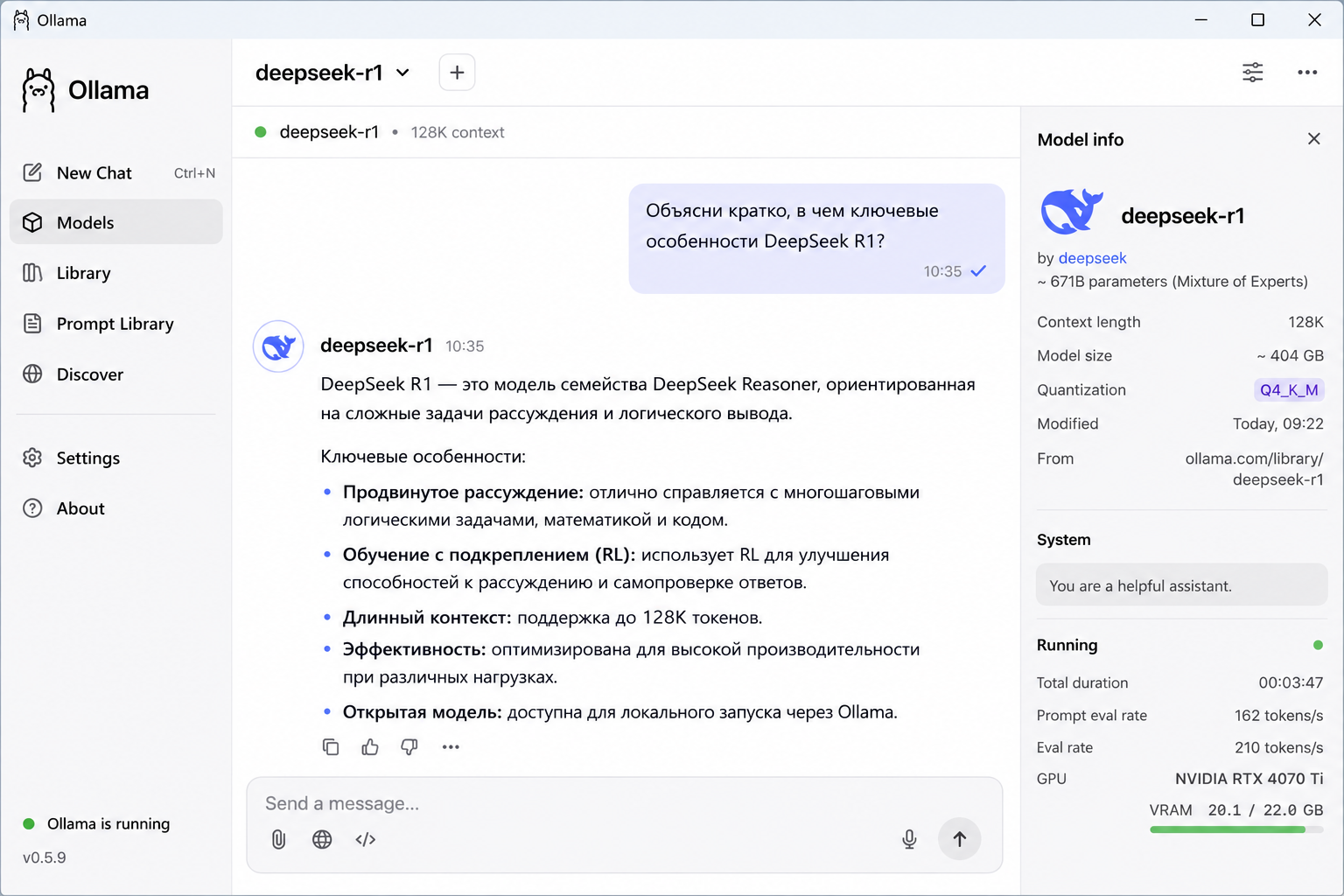Click the Modified Today, 09:22 value
Image resolution: width=1344 pixels, height=896 pixels.
[1277, 423]
